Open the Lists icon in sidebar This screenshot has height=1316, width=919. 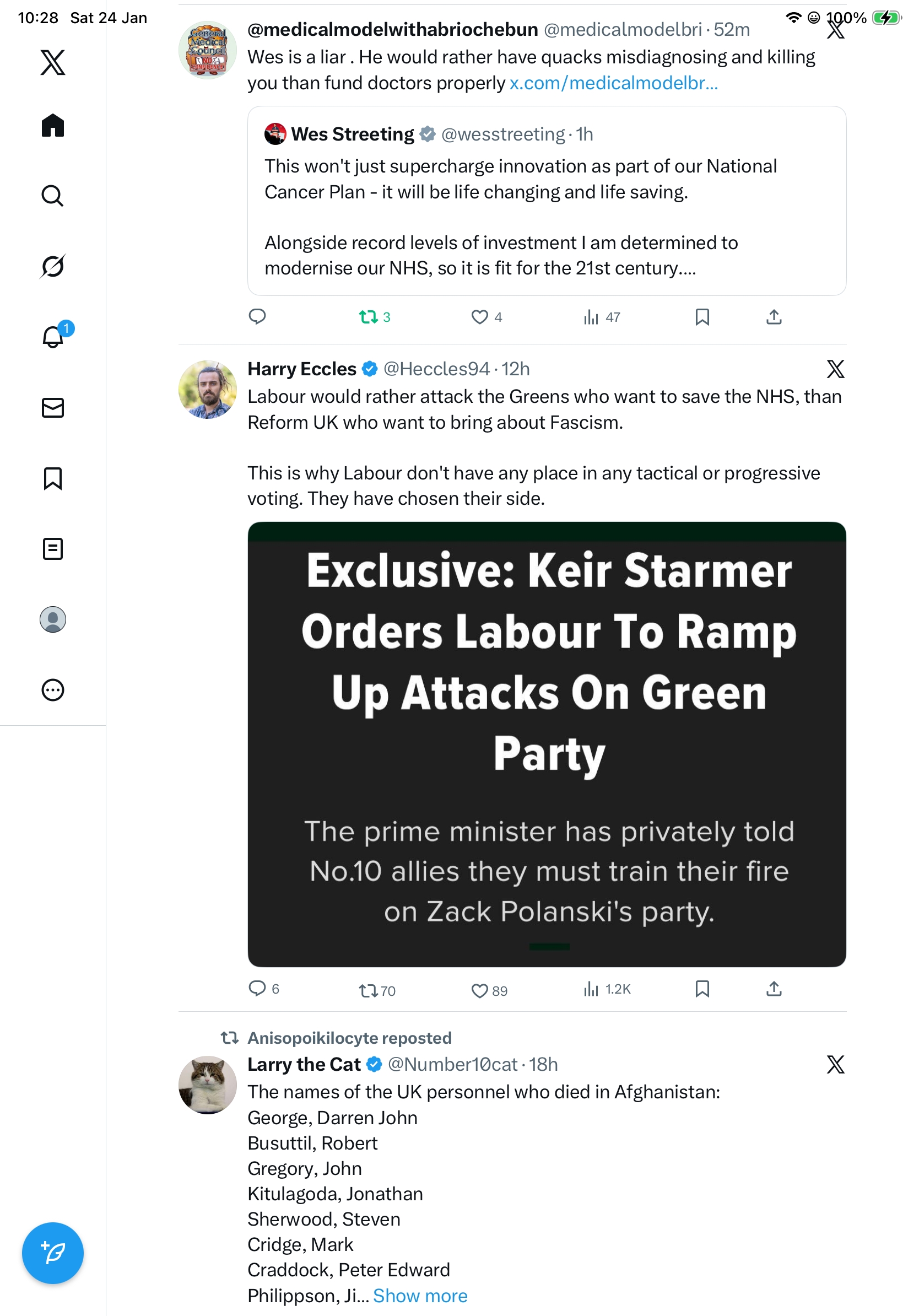[x=53, y=548]
